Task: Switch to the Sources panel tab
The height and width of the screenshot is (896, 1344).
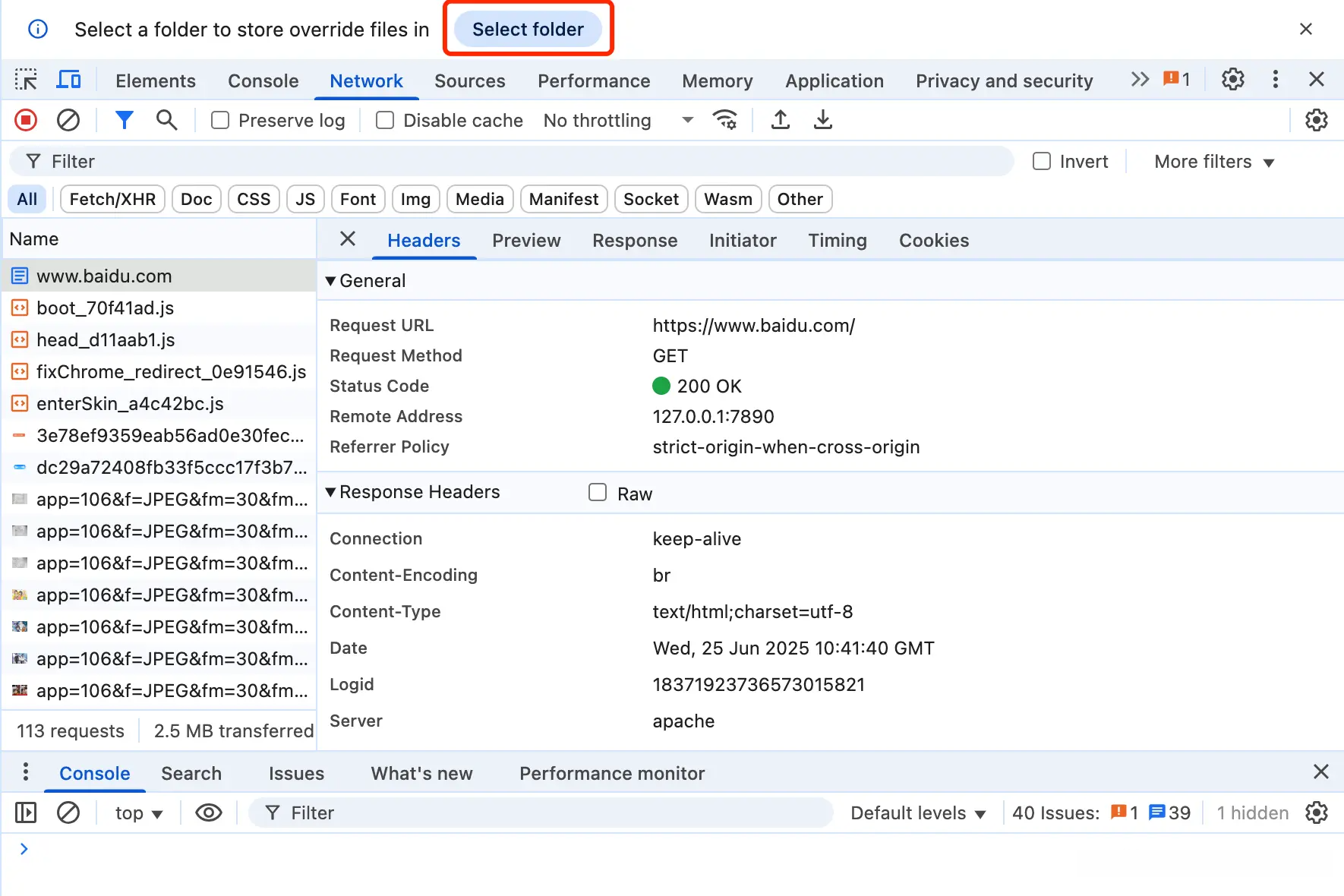Action: tap(469, 81)
